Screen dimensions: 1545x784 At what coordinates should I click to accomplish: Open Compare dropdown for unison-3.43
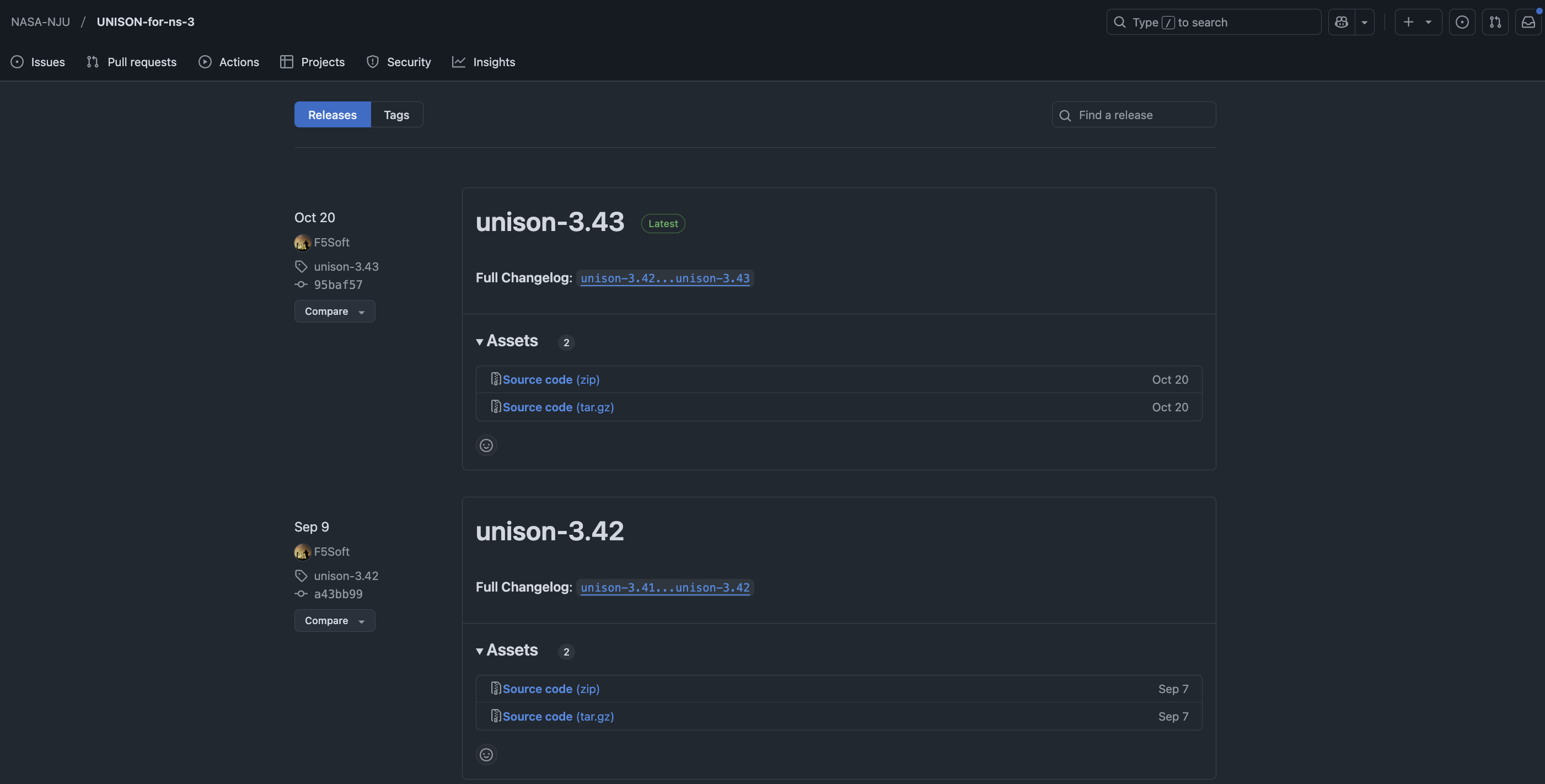pyautogui.click(x=334, y=312)
